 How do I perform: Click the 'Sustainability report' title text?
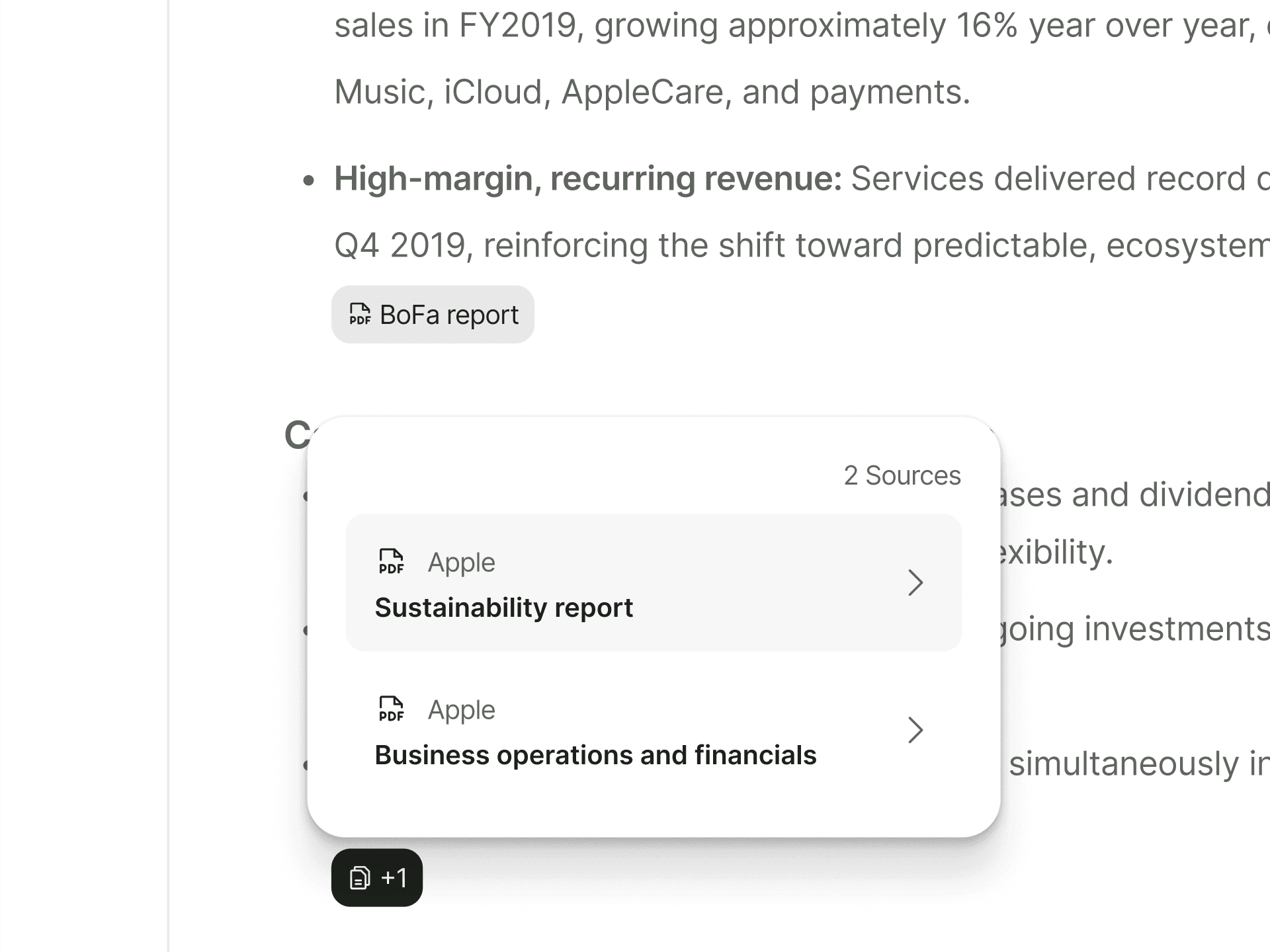click(503, 608)
